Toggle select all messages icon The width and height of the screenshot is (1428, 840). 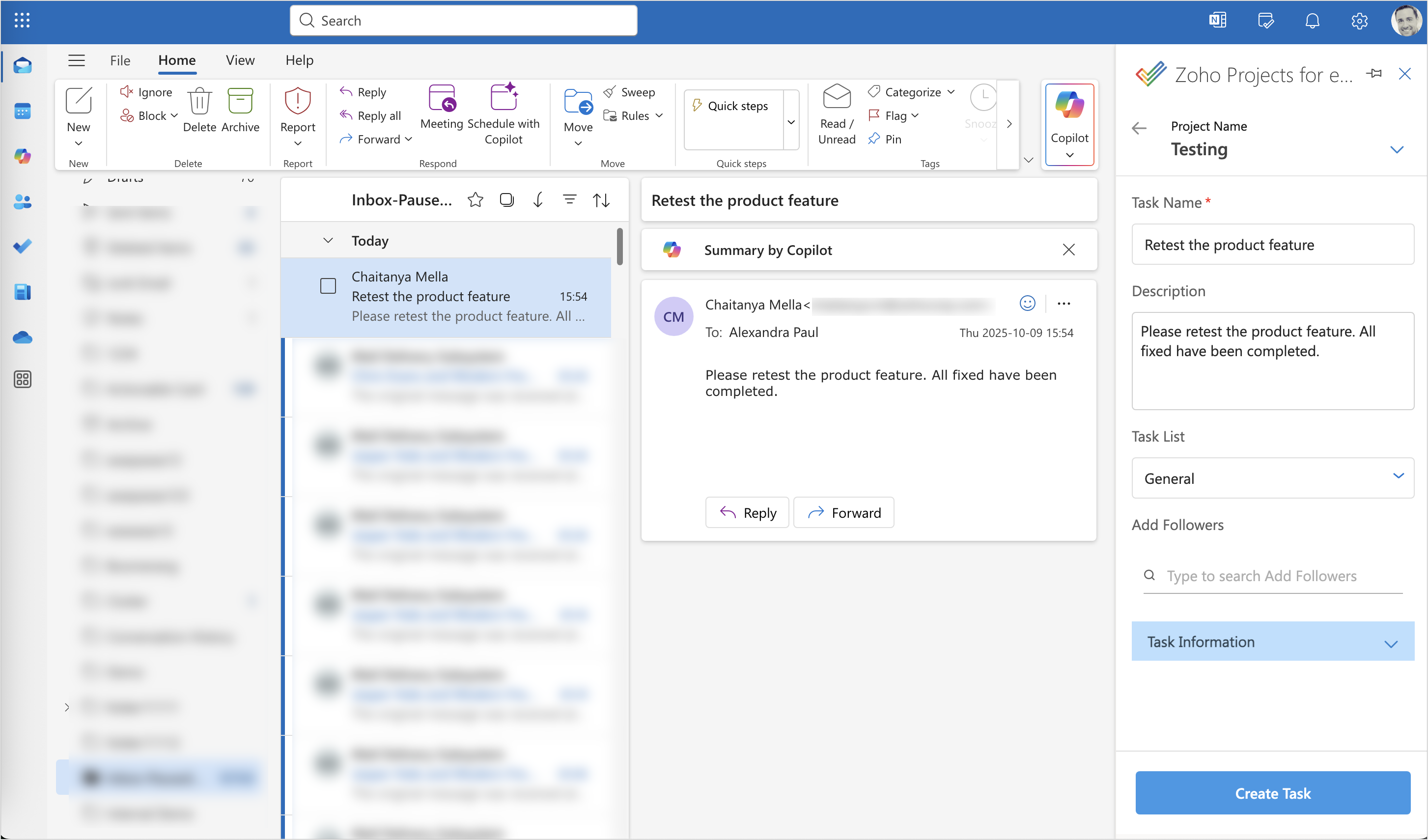point(506,199)
